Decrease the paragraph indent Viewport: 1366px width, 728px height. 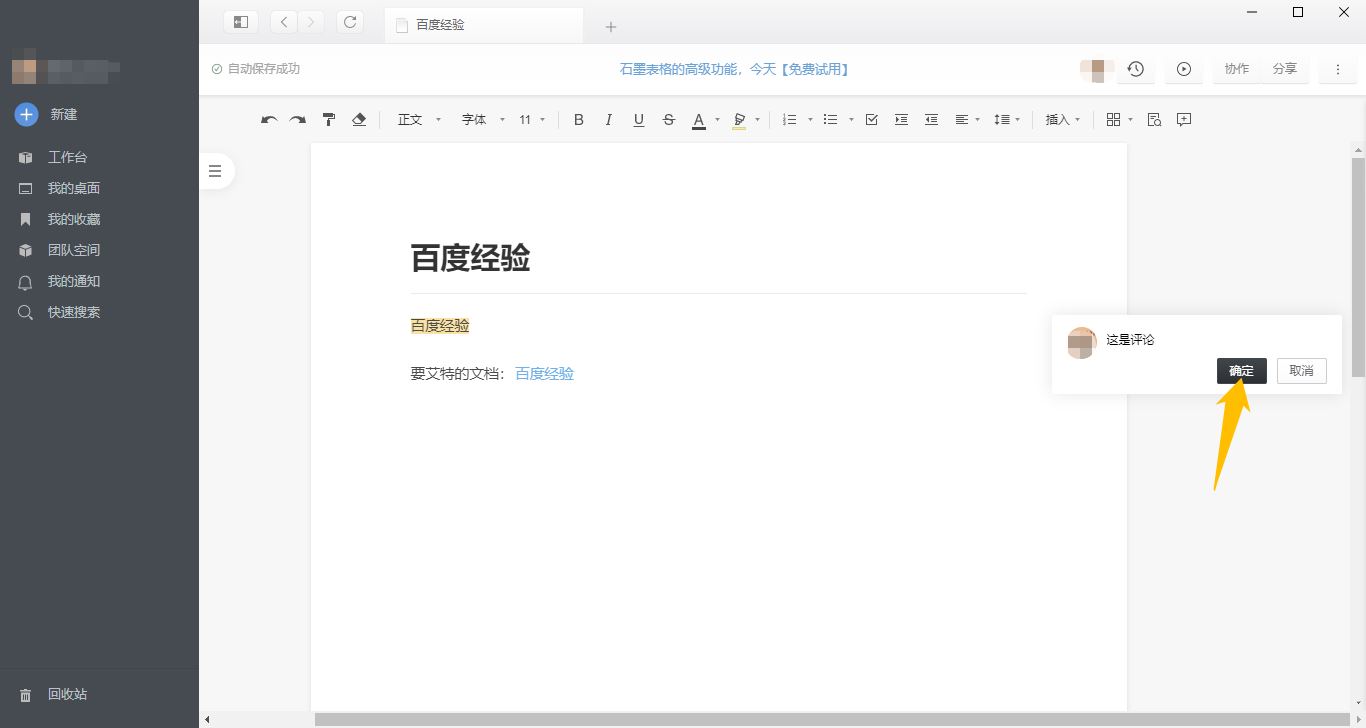pyautogui.click(x=931, y=120)
